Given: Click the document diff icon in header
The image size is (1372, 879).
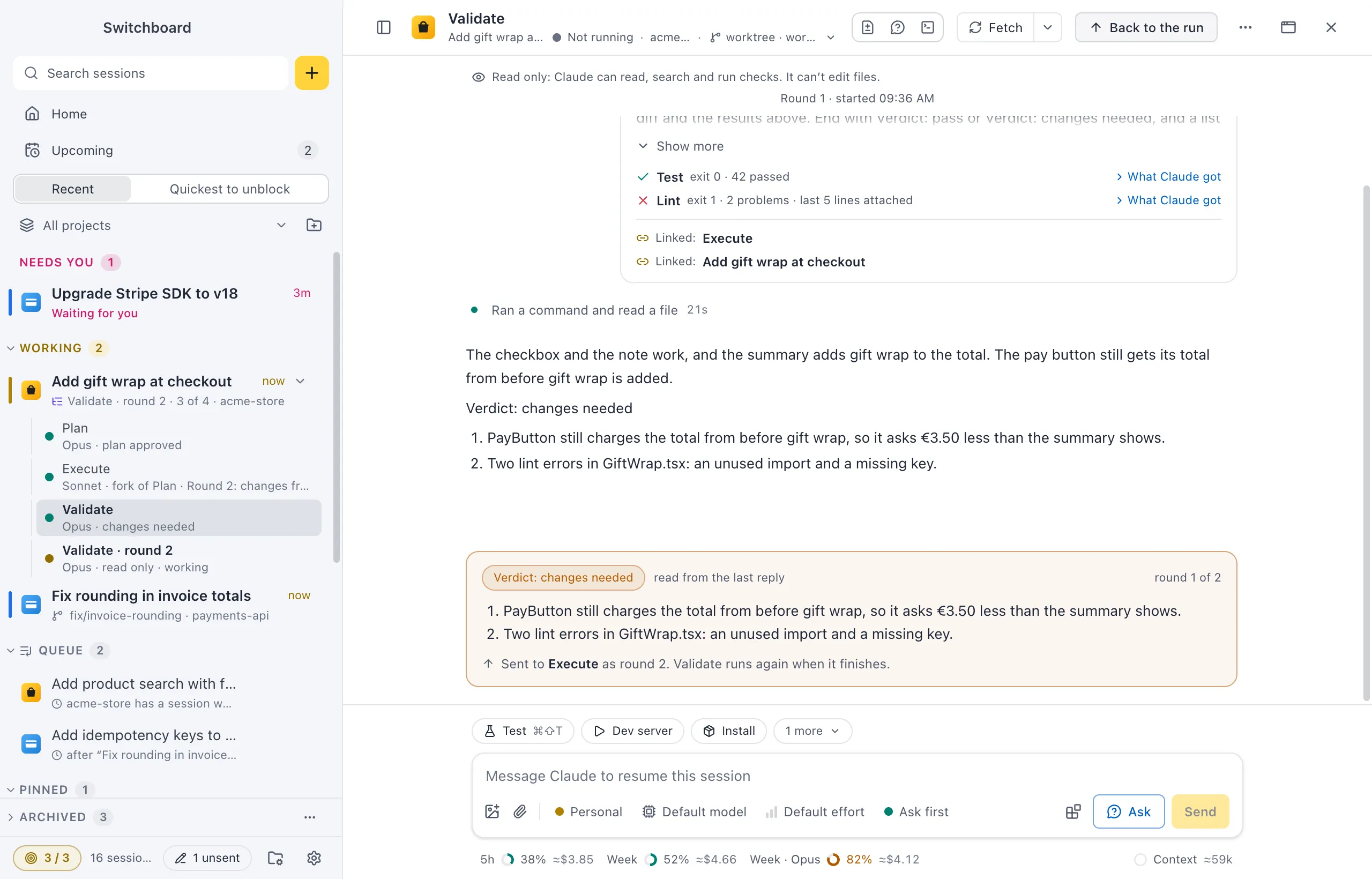Looking at the screenshot, I should pyautogui.click(x=868, y=27).
